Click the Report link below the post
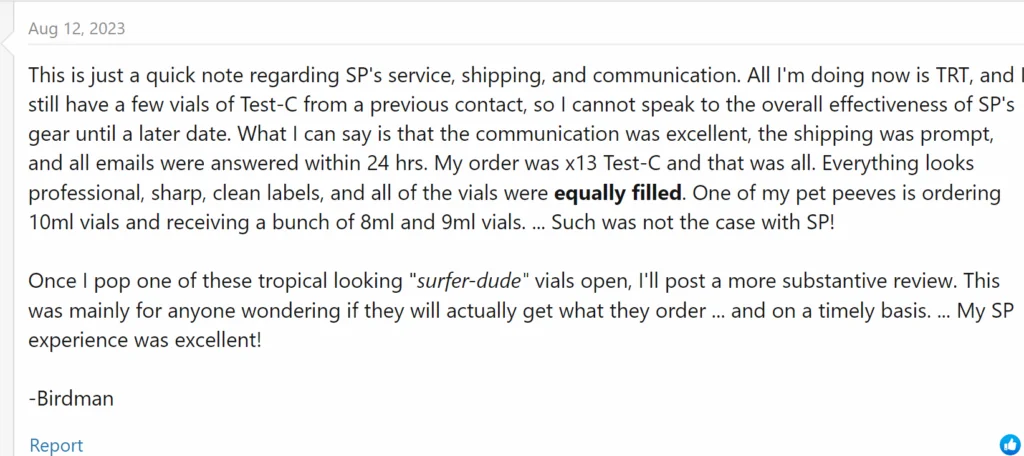1024x456 pixels. (56, 445)
